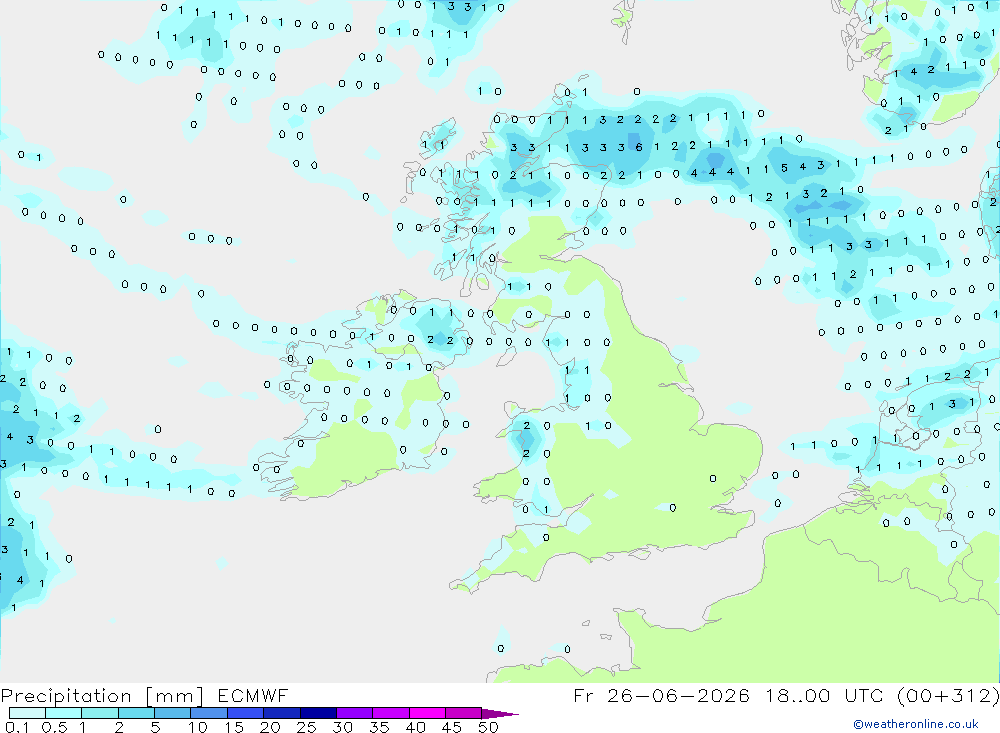Select the 0.1–0.5 mm legend swatch
1000x733 pixels.
[x=27, y=713]
